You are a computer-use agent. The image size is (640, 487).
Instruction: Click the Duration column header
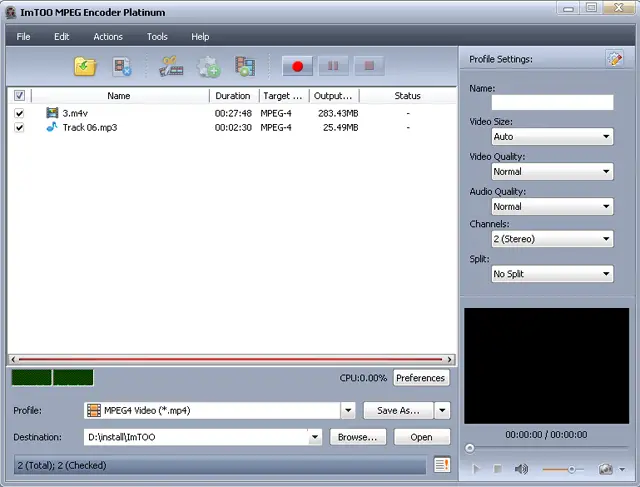(234, 96)
